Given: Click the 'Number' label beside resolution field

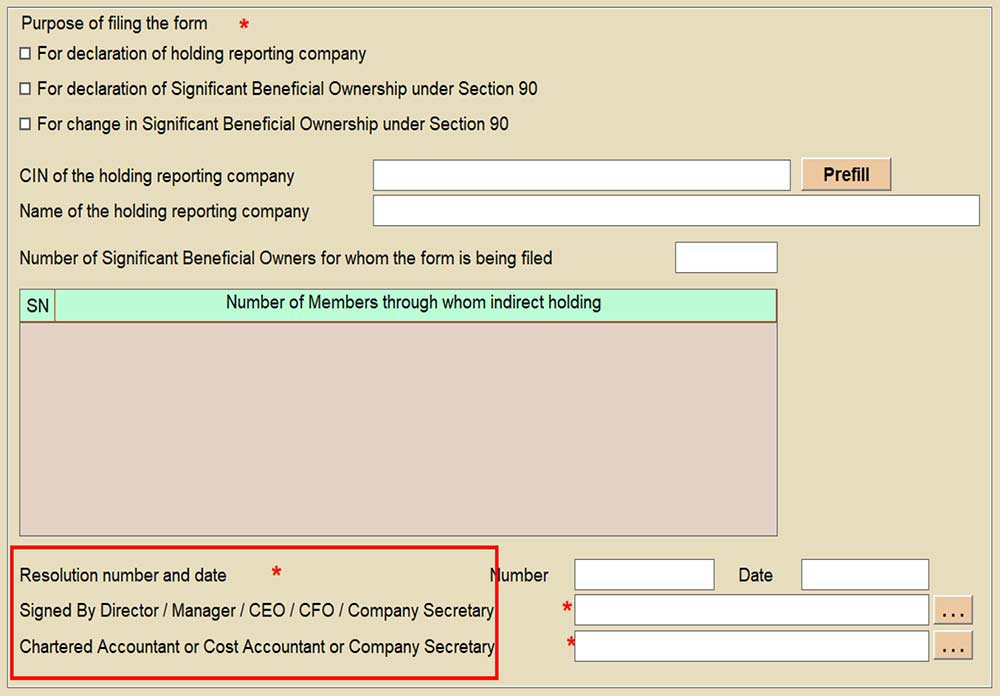Looking at the screenshot, I should click(x=520, y=575).
